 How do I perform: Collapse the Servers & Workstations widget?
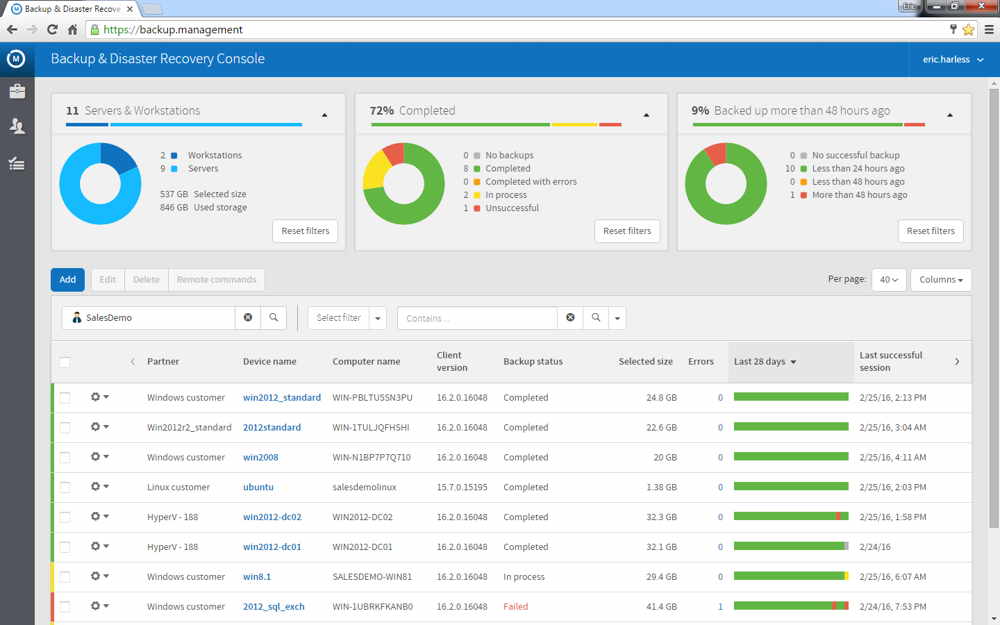[324, 115]
